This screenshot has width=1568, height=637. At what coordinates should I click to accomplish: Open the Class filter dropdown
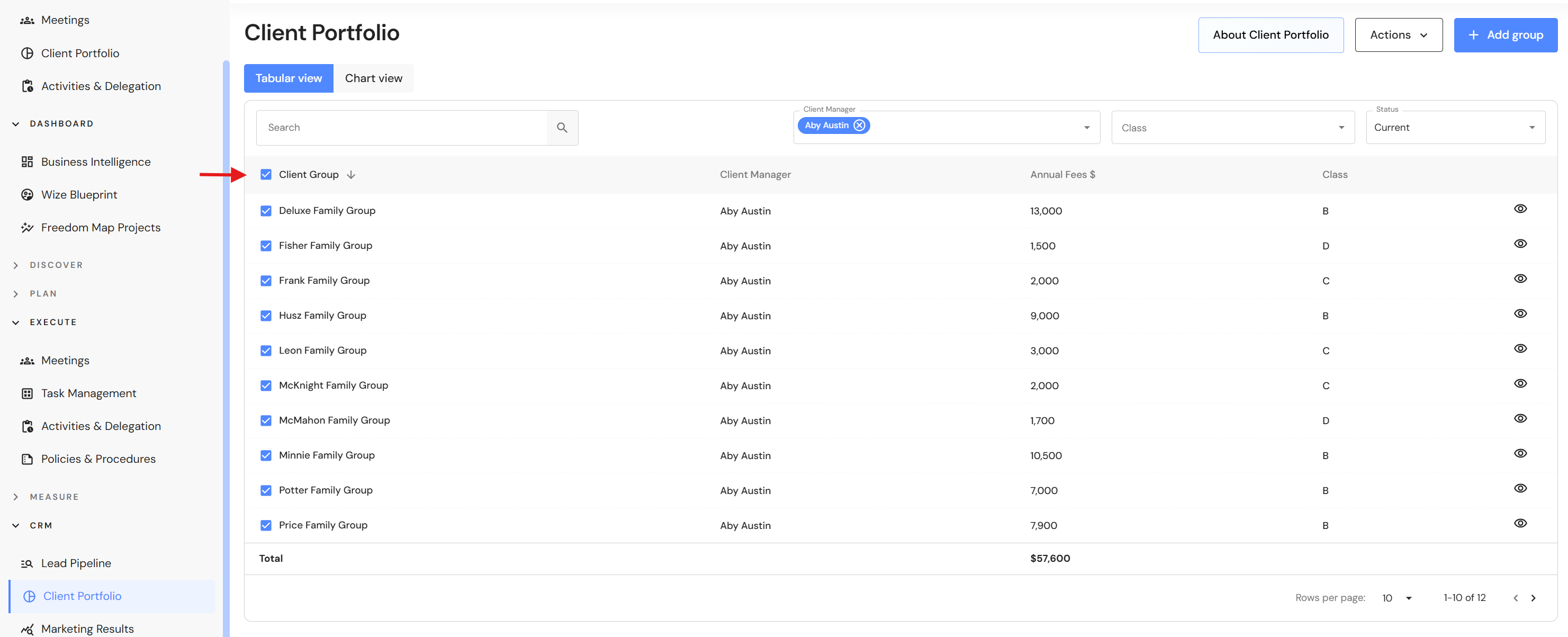tap(1232, 127)
